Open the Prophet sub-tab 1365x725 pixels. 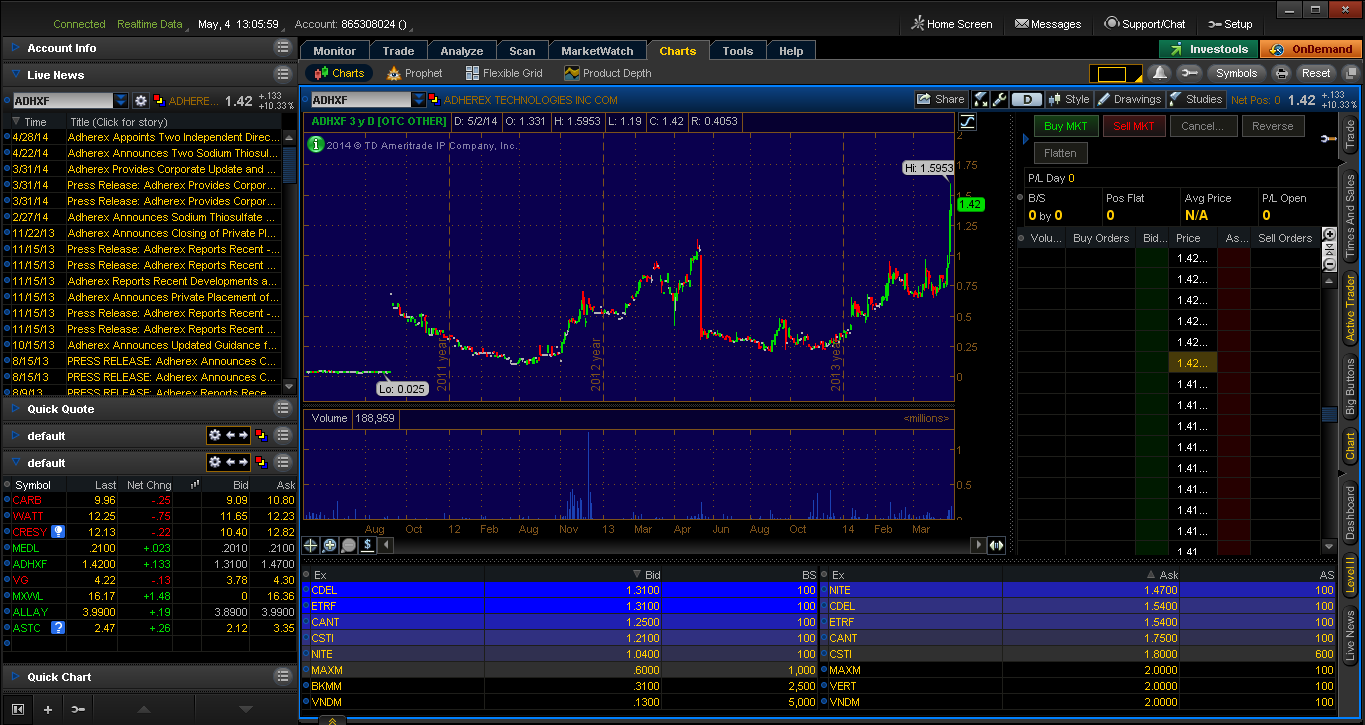415,73
